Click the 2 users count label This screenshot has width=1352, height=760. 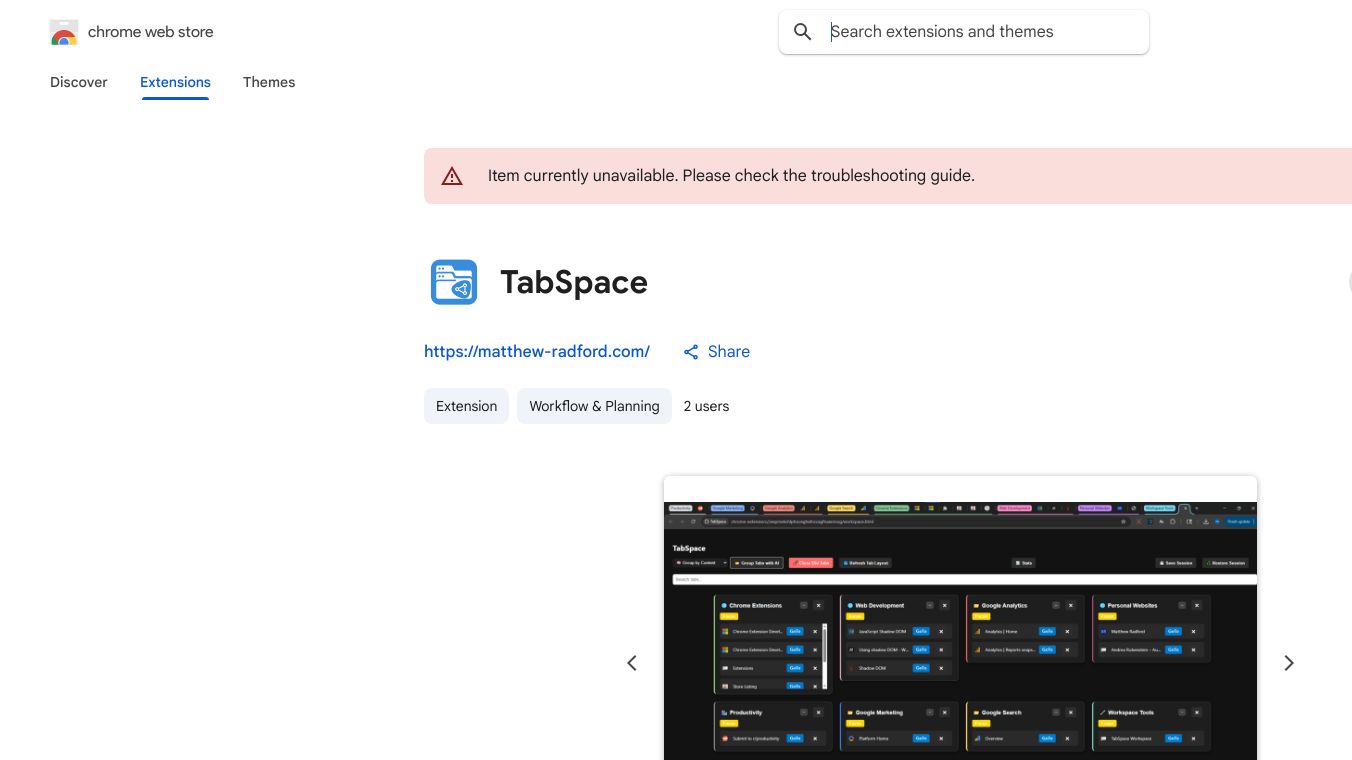706,406
